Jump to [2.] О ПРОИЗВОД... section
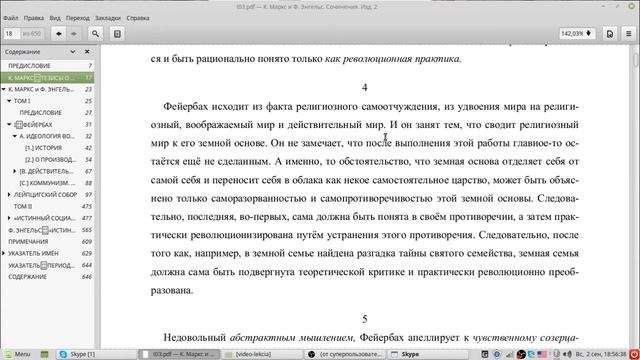This screenshot has height=360, width=640. [47, 160]
